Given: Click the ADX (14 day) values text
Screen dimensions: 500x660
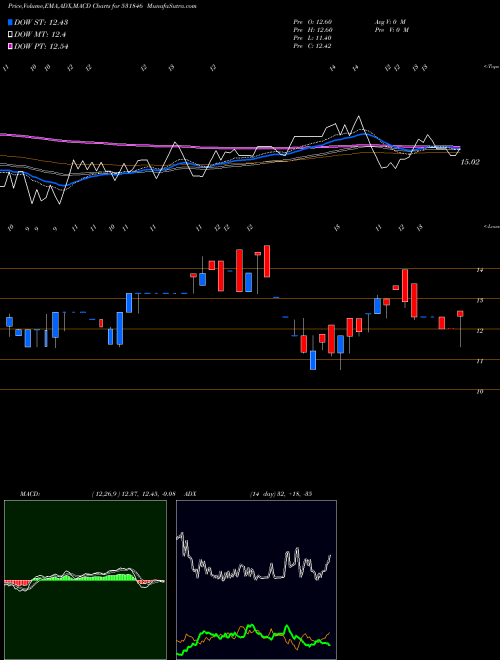Looking at the screenshot, I should [281, 494].
